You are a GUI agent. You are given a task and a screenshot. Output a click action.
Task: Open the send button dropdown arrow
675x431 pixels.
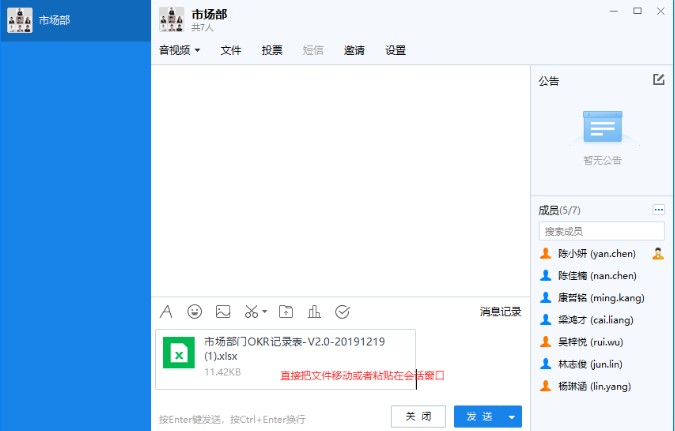[x=512, y=417]
